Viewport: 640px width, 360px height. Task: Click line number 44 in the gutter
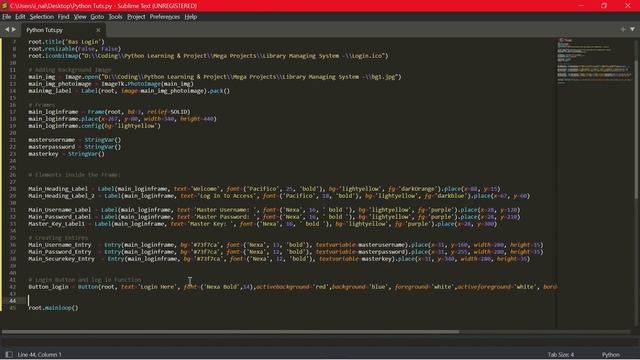pos(13,301)
